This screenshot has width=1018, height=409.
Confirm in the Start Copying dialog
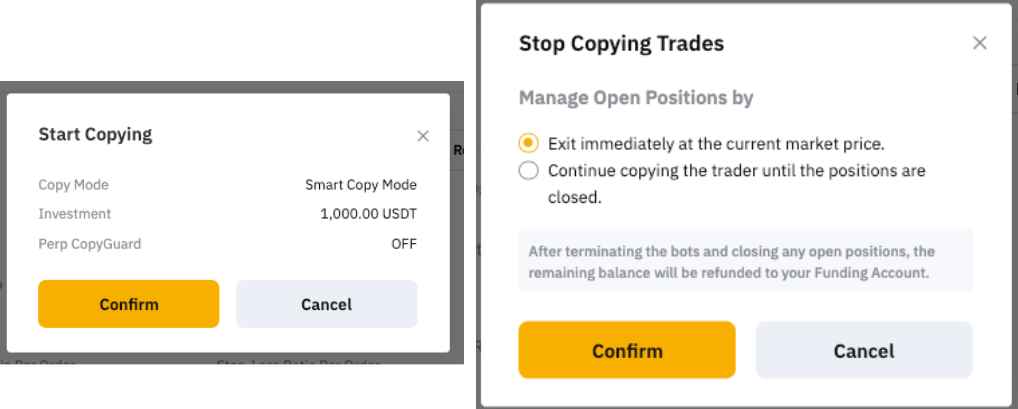tap(128, 304)
